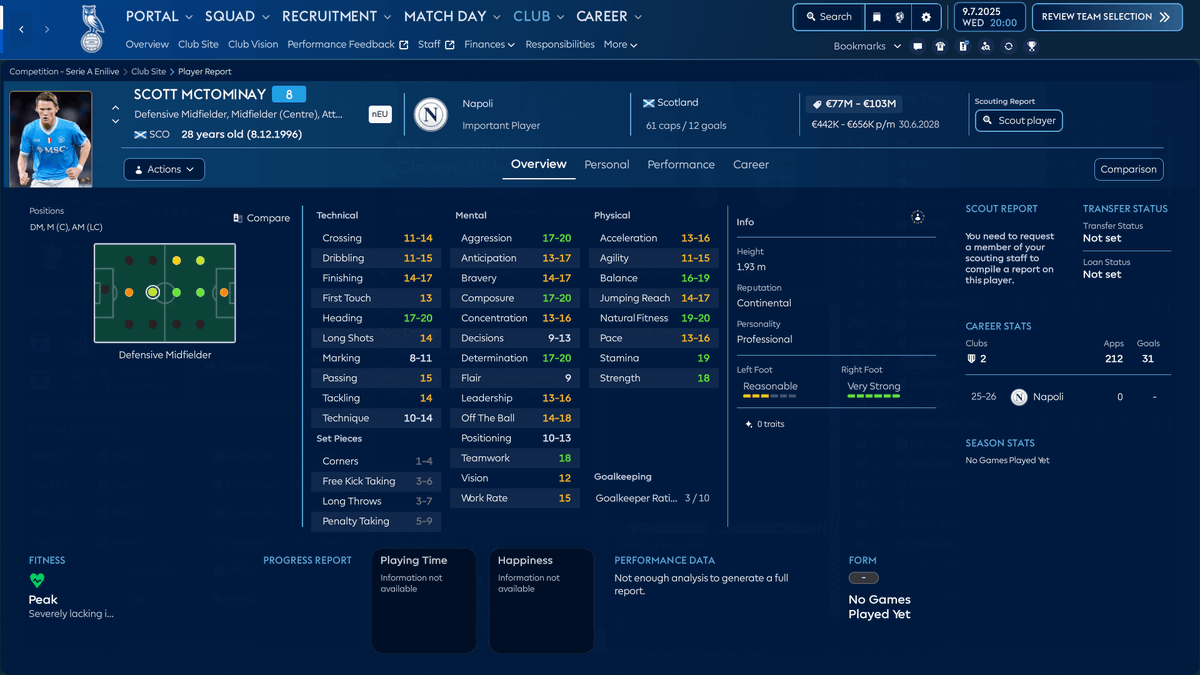Screen dimensions: 1200x675
Task: Select the Overview tab of player profile
Action: point(539,164)
